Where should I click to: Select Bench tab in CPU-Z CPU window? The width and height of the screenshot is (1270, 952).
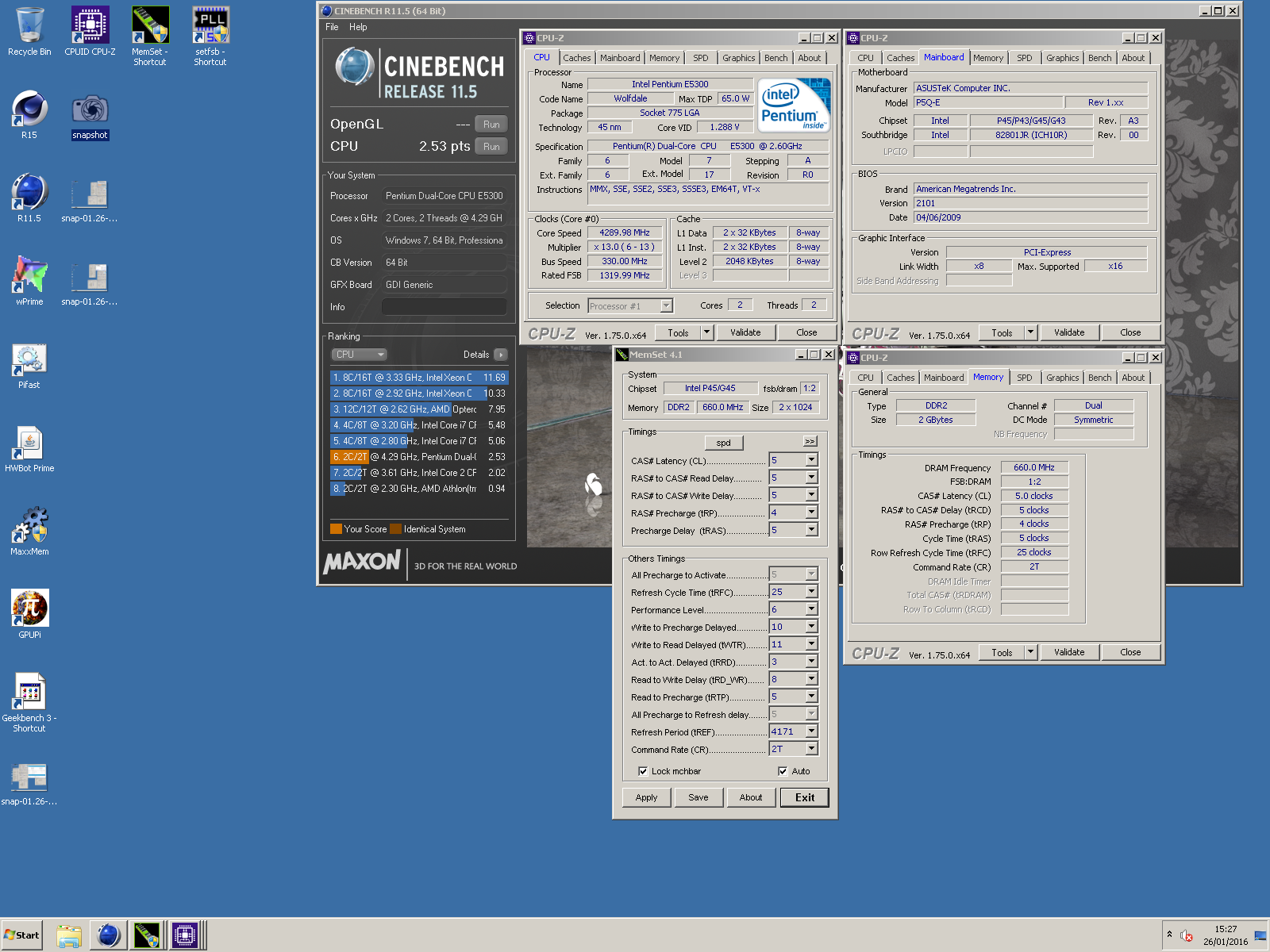coord(775,58)
